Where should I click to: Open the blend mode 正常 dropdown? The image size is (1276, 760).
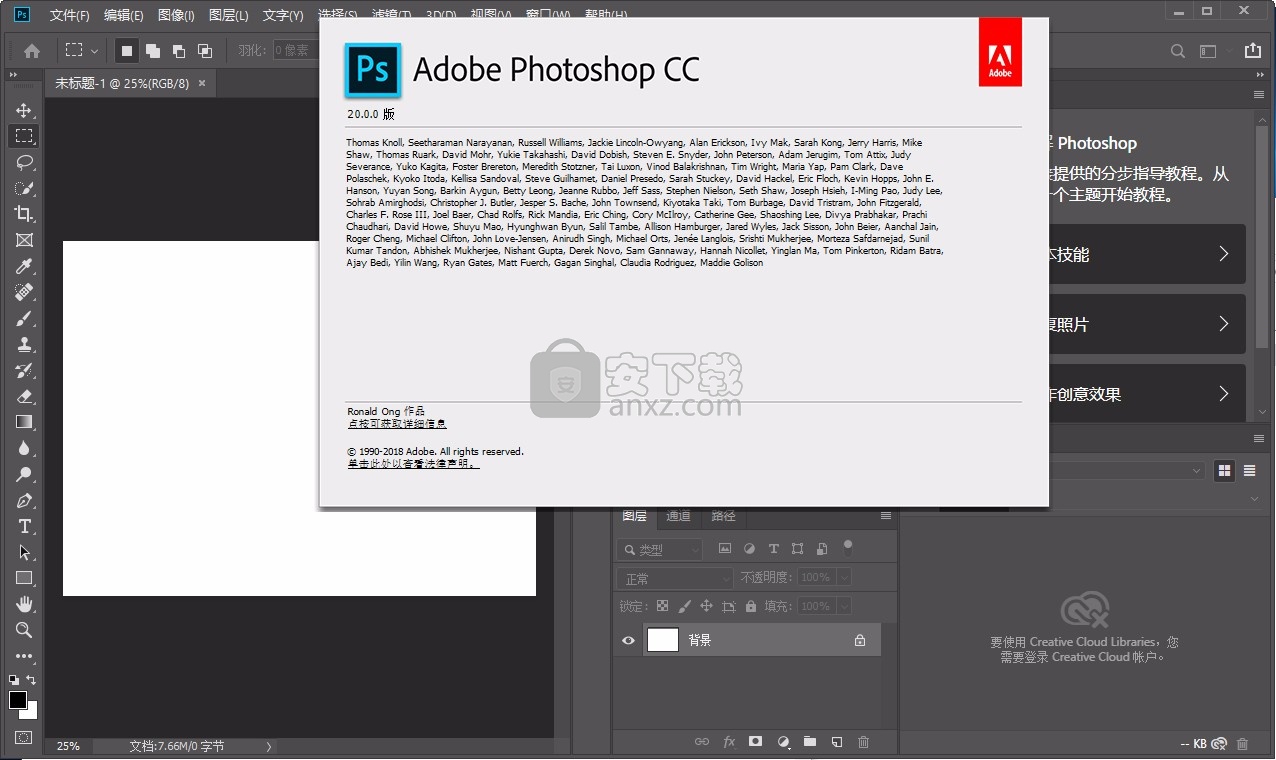675,578
